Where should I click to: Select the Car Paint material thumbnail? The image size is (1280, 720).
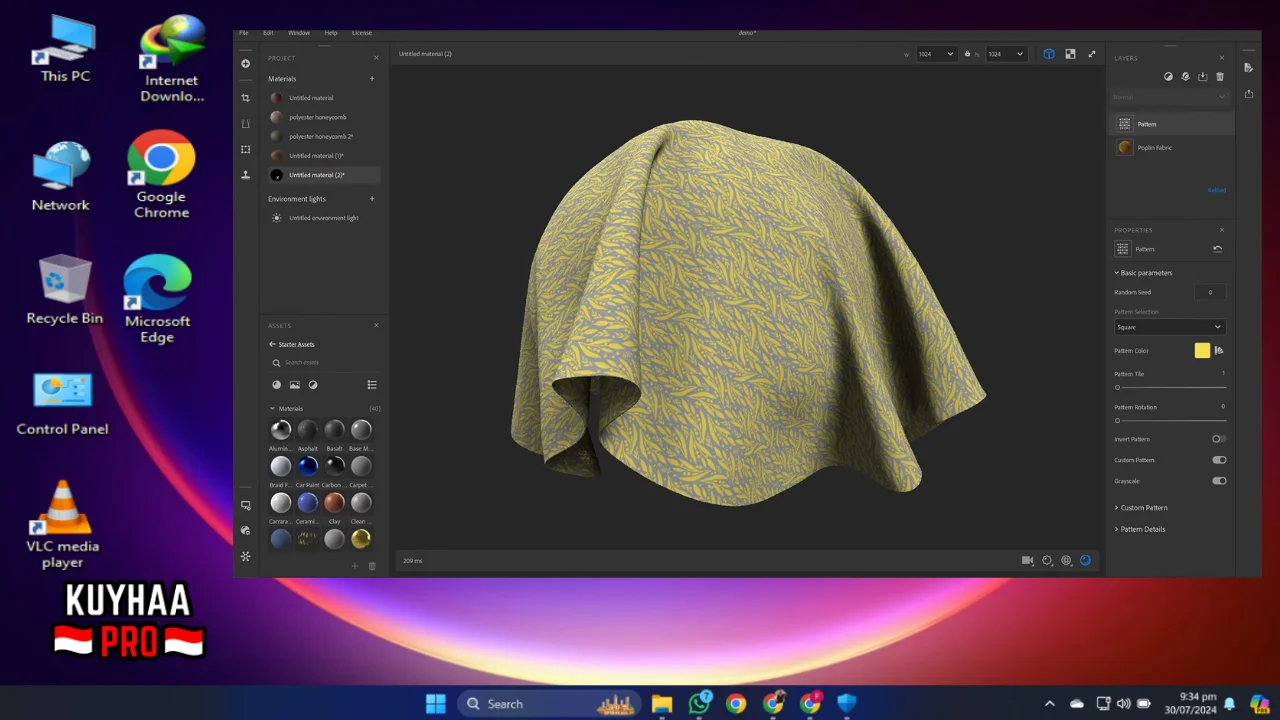[x=308, y=466]
